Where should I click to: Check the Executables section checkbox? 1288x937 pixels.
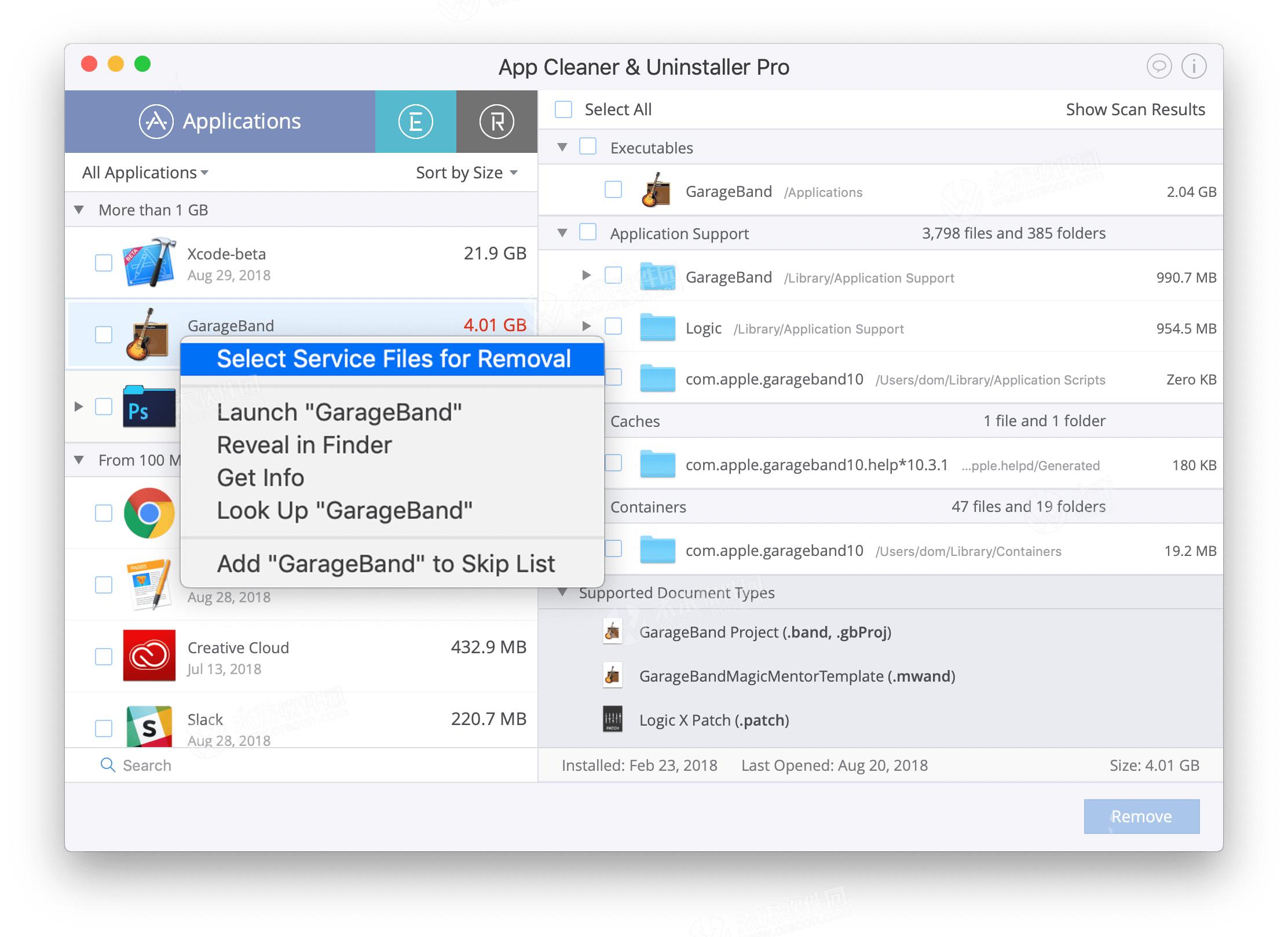click(587, 147)
